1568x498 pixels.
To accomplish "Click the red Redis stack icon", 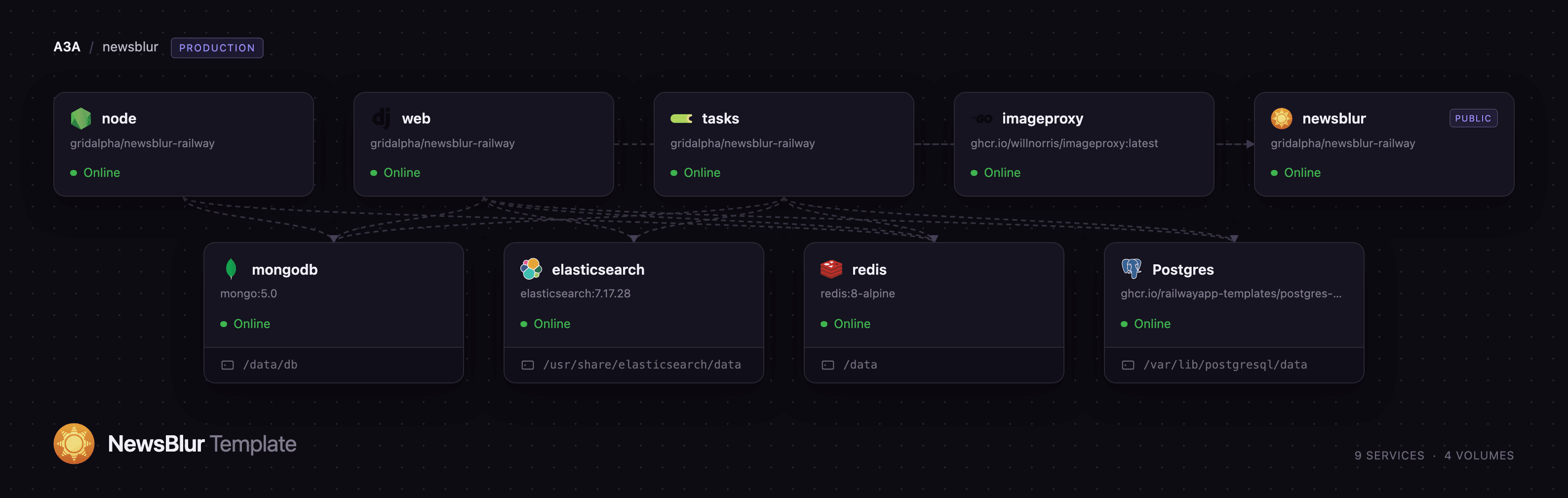I will (831, 269).
